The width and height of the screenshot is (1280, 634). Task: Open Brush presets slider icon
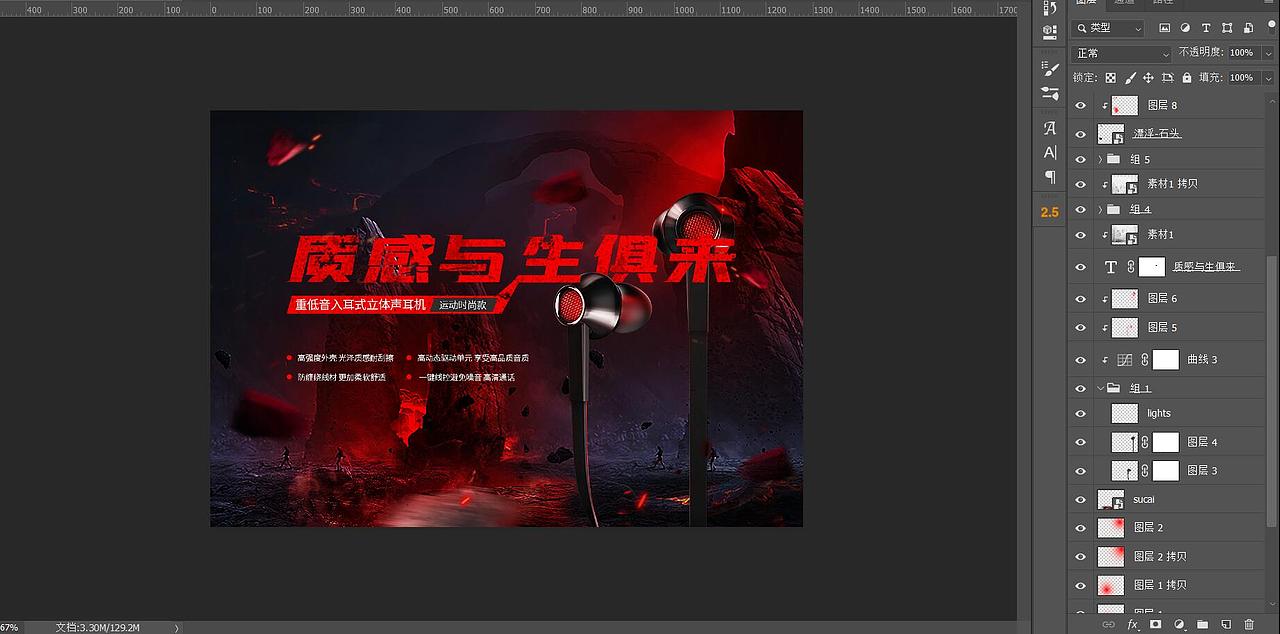(1049, 93)
